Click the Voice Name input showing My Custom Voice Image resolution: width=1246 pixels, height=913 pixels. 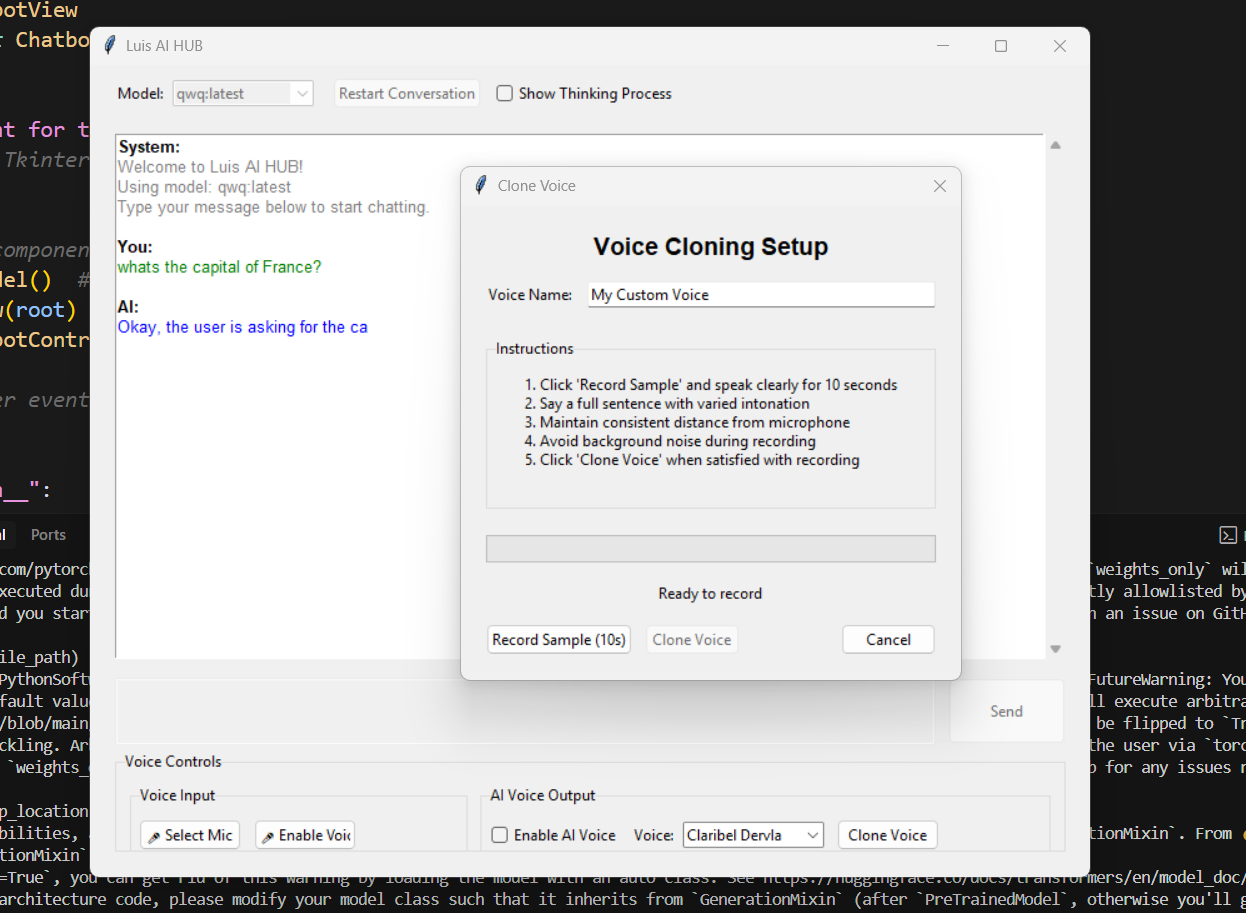(760, 294)
